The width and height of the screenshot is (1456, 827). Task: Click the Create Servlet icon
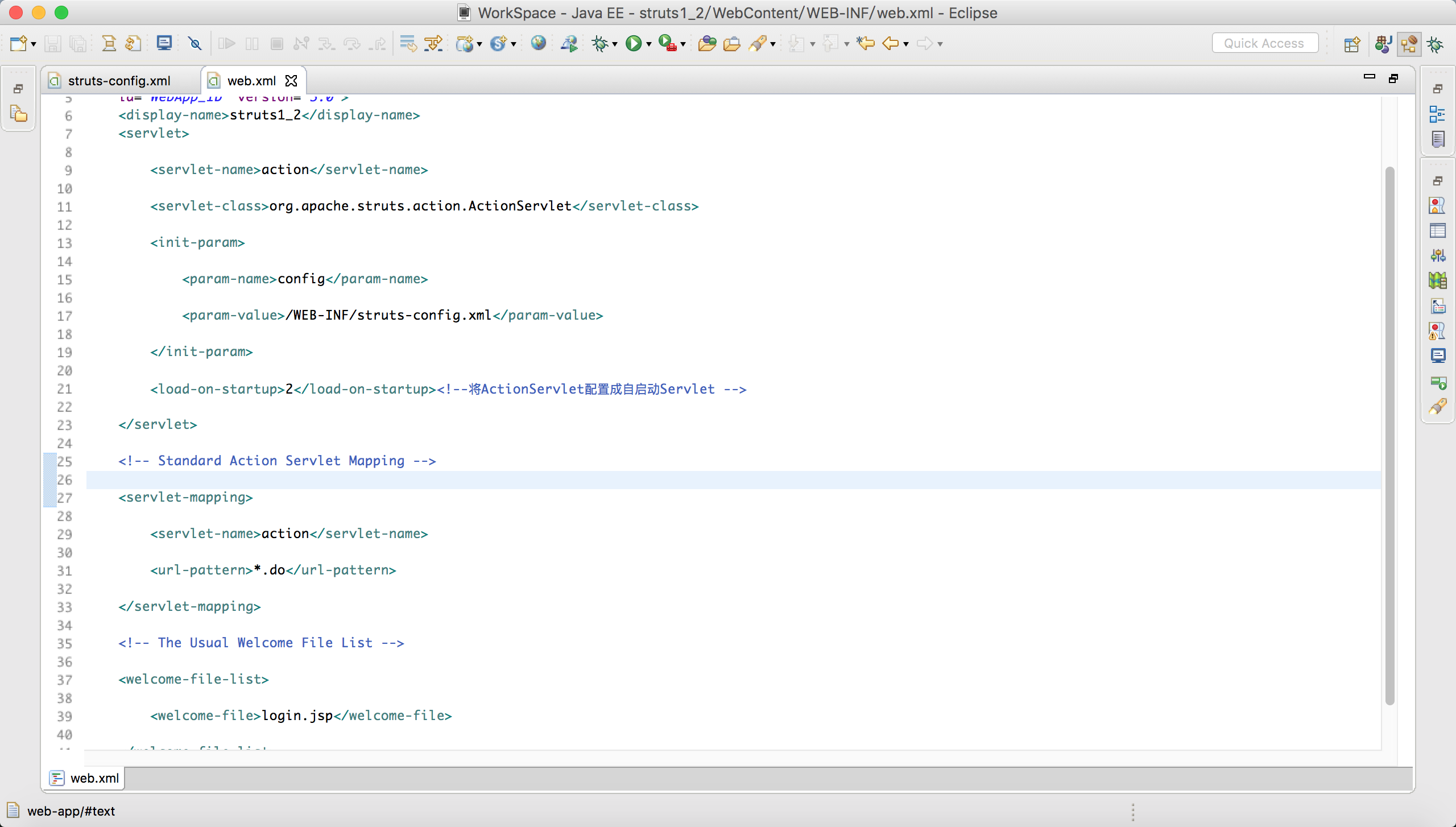(498, 44)
